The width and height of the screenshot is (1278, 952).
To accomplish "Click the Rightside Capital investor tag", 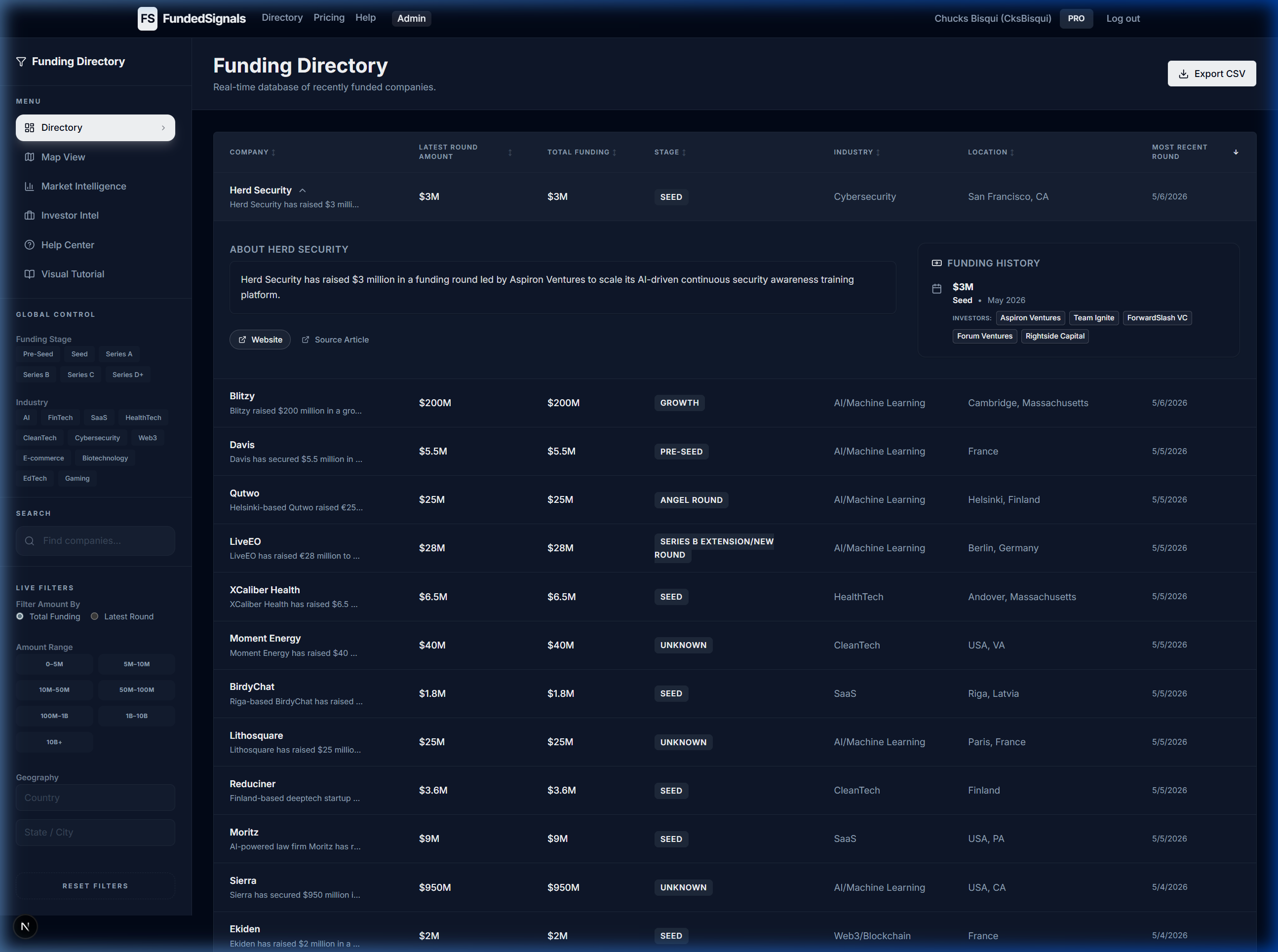I will [x=1055, y=336].
